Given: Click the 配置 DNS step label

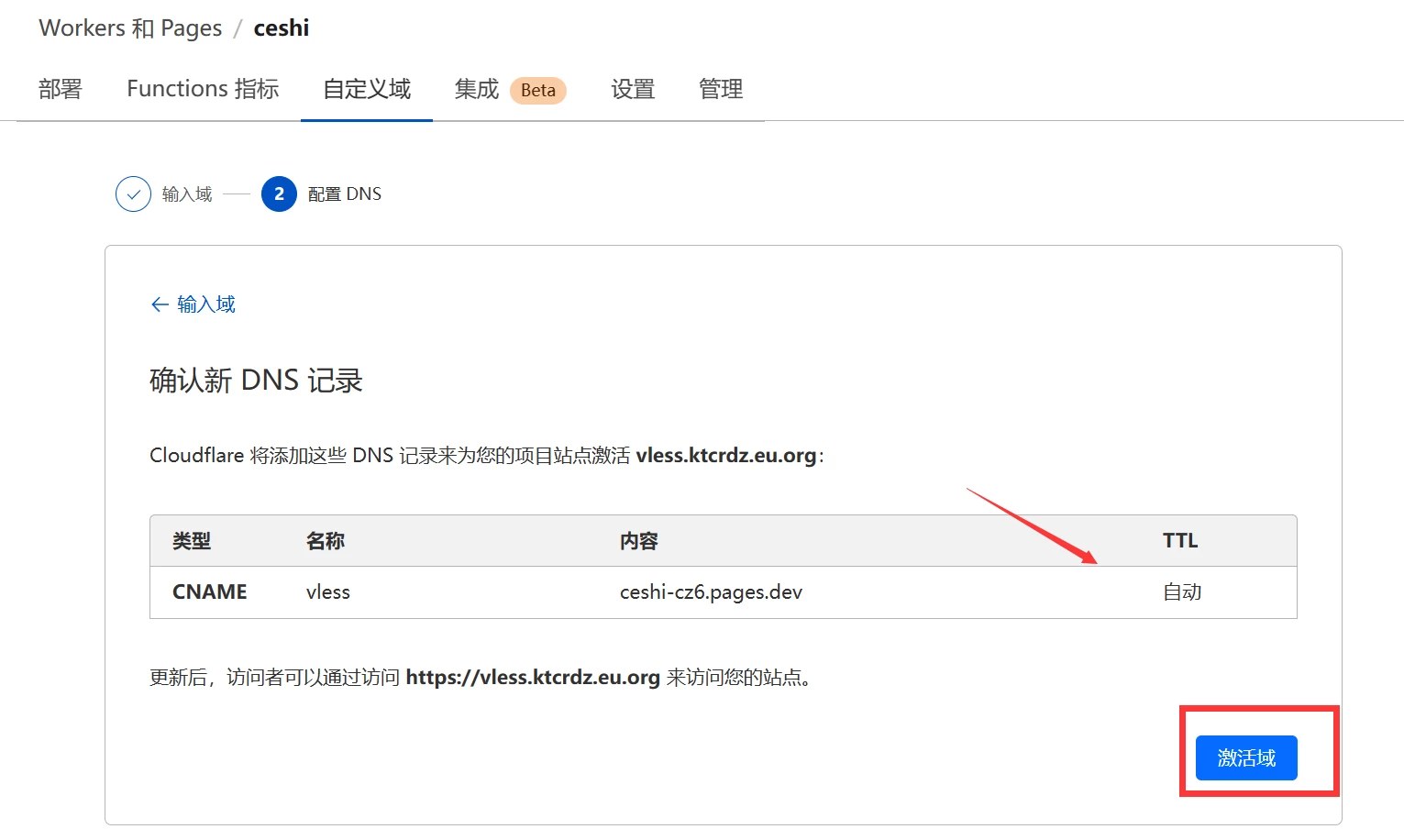Looking at the screenshot, I should (x=345, y=194).
